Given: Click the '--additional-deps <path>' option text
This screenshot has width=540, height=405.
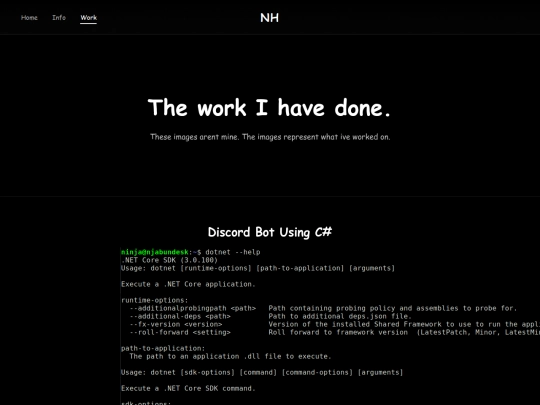Looking at the screenshot, I should 180,316.
